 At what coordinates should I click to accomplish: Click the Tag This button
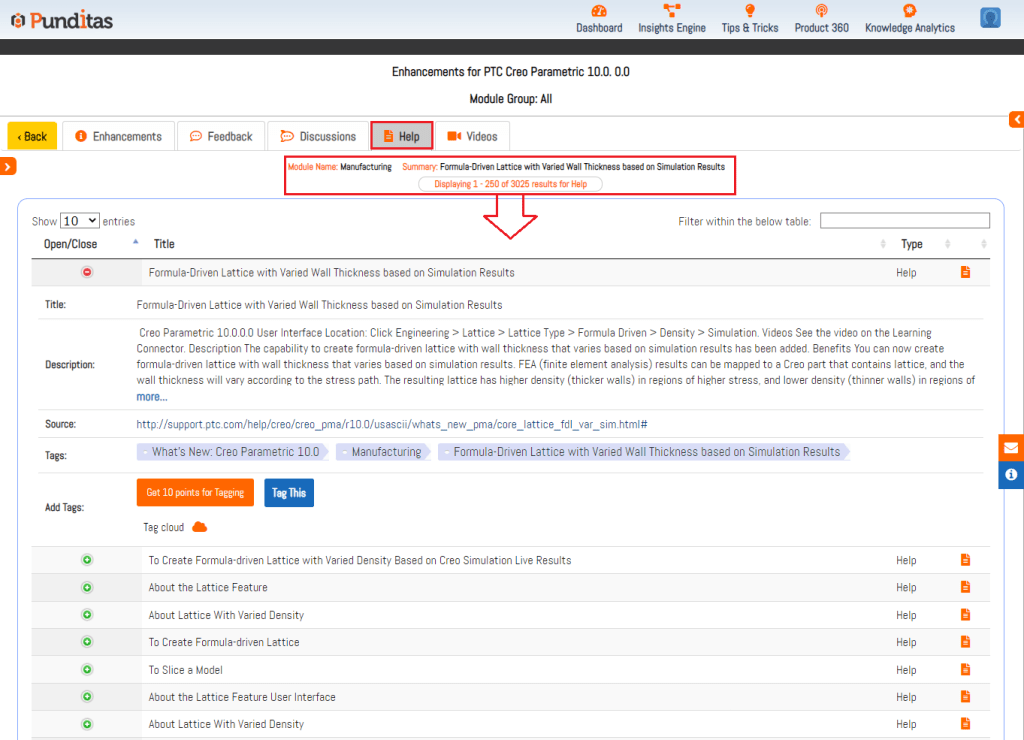289,493
